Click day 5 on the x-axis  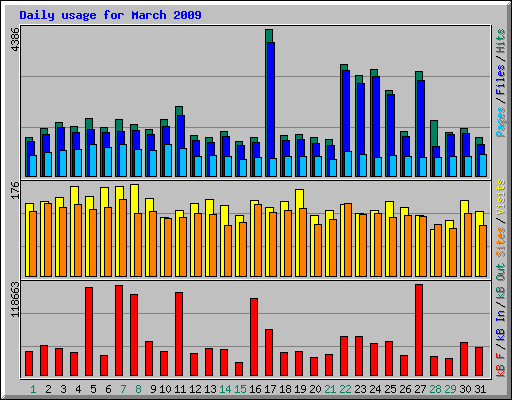[93, 389]
